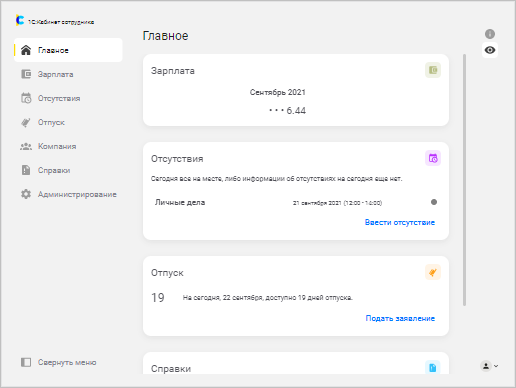
Task: Click the Справки card heading
Action: [171, 369]
